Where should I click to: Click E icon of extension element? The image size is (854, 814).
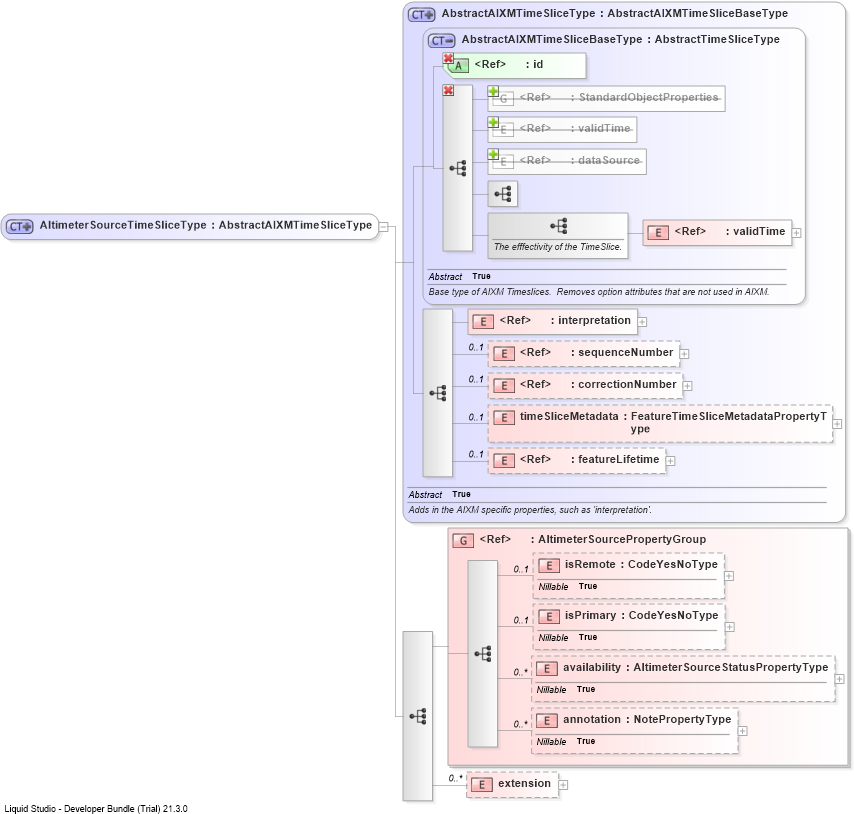[x=481, y=785]
